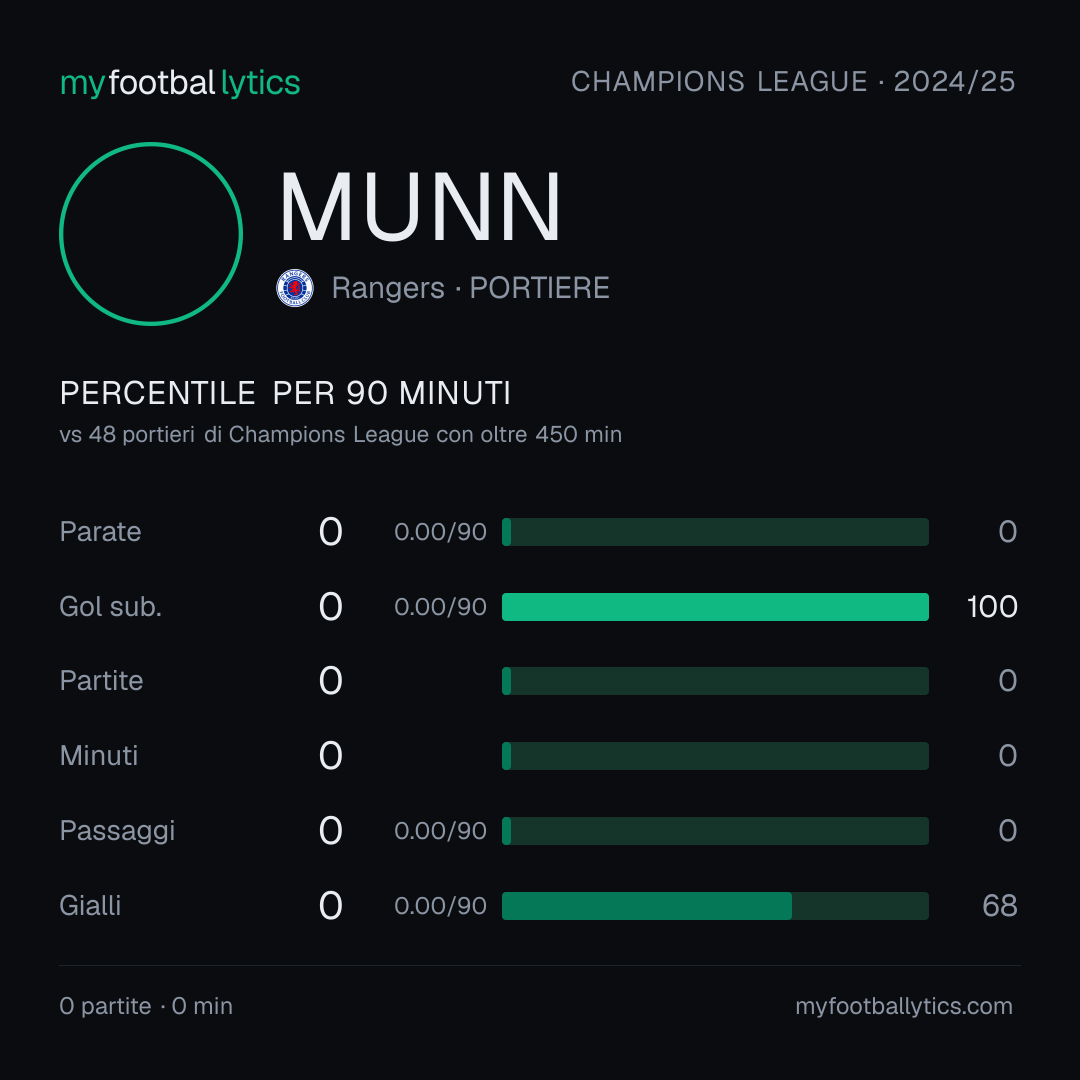The height and width of the screenshot is (1080, 1080).
Task: Click the Percentile per 90 minuti heading
Action: [x=285, y=393]
